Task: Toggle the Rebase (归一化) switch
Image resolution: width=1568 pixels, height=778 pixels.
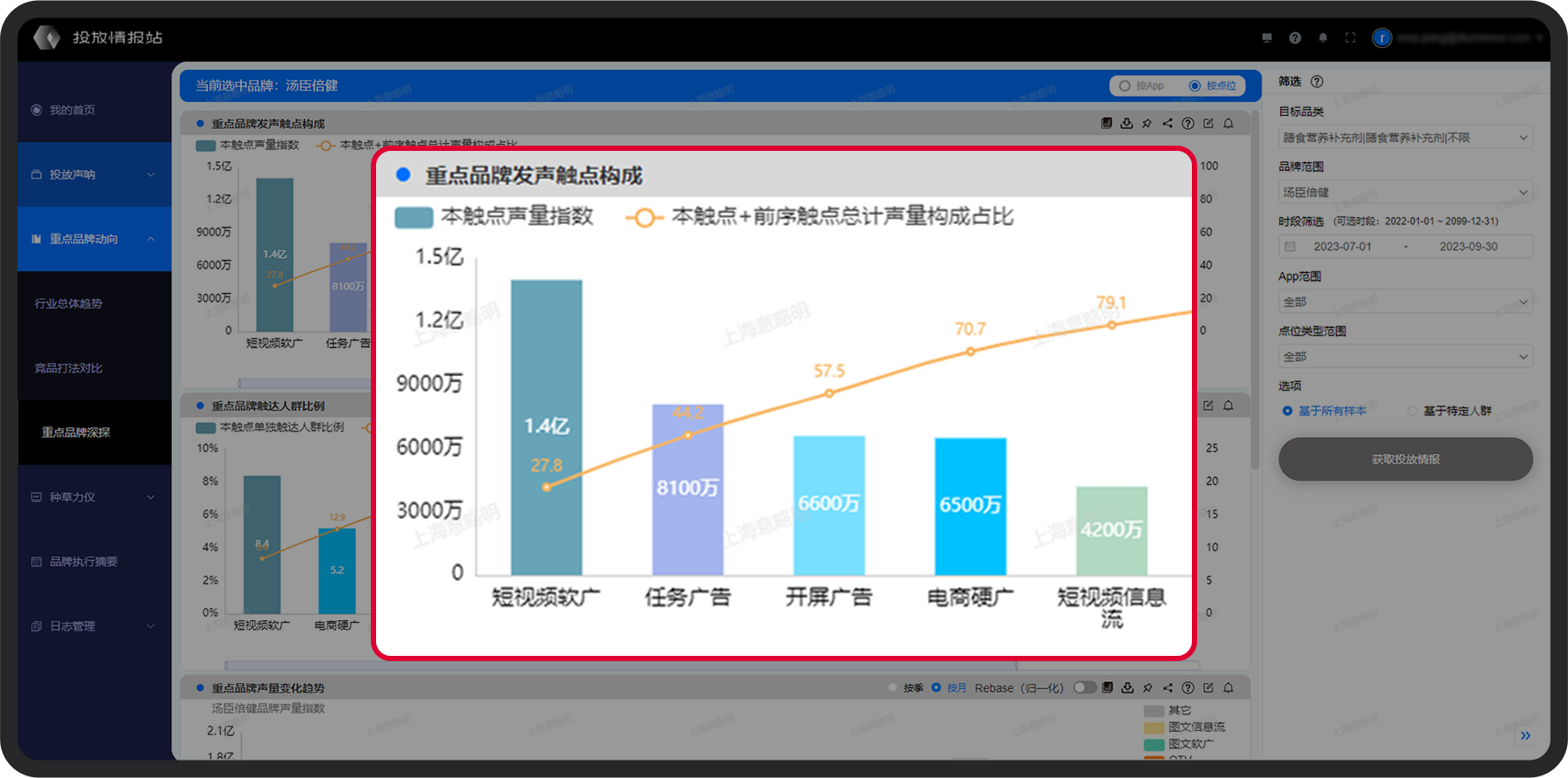Action: coord(1085,687)
